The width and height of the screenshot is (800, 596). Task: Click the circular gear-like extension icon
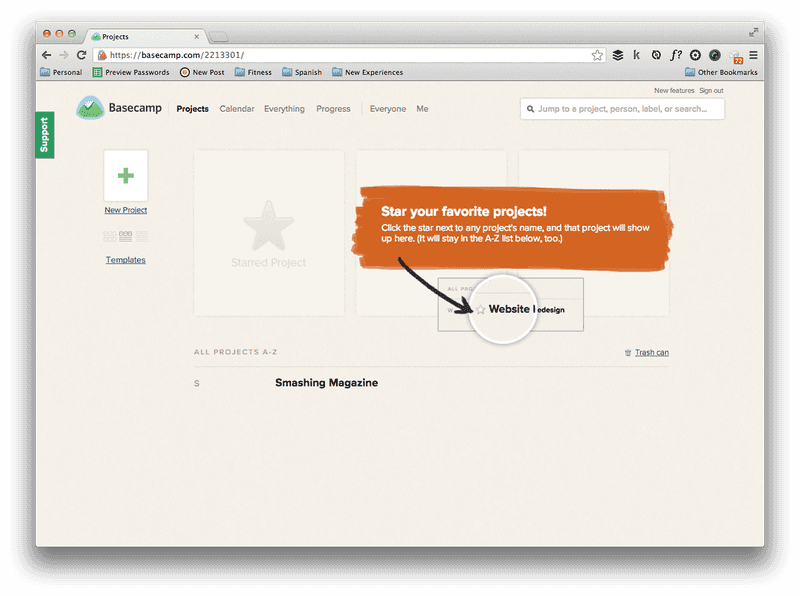pos(695,55)
